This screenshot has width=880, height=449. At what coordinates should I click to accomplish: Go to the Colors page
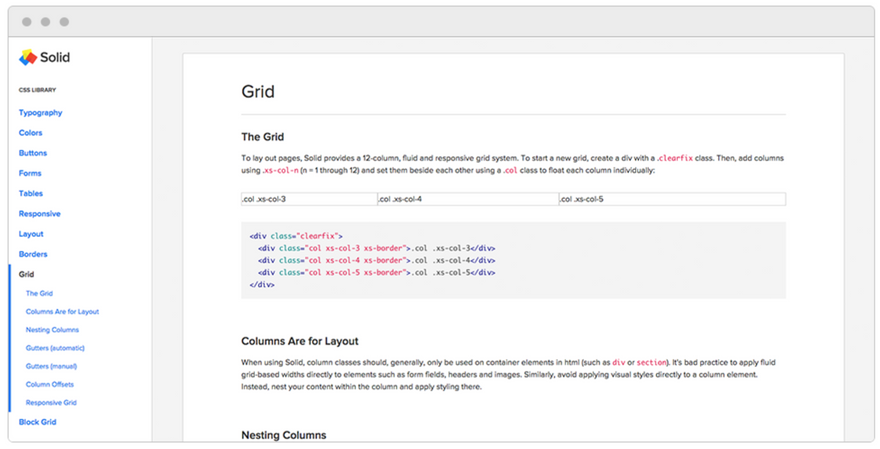coord(30,133)
